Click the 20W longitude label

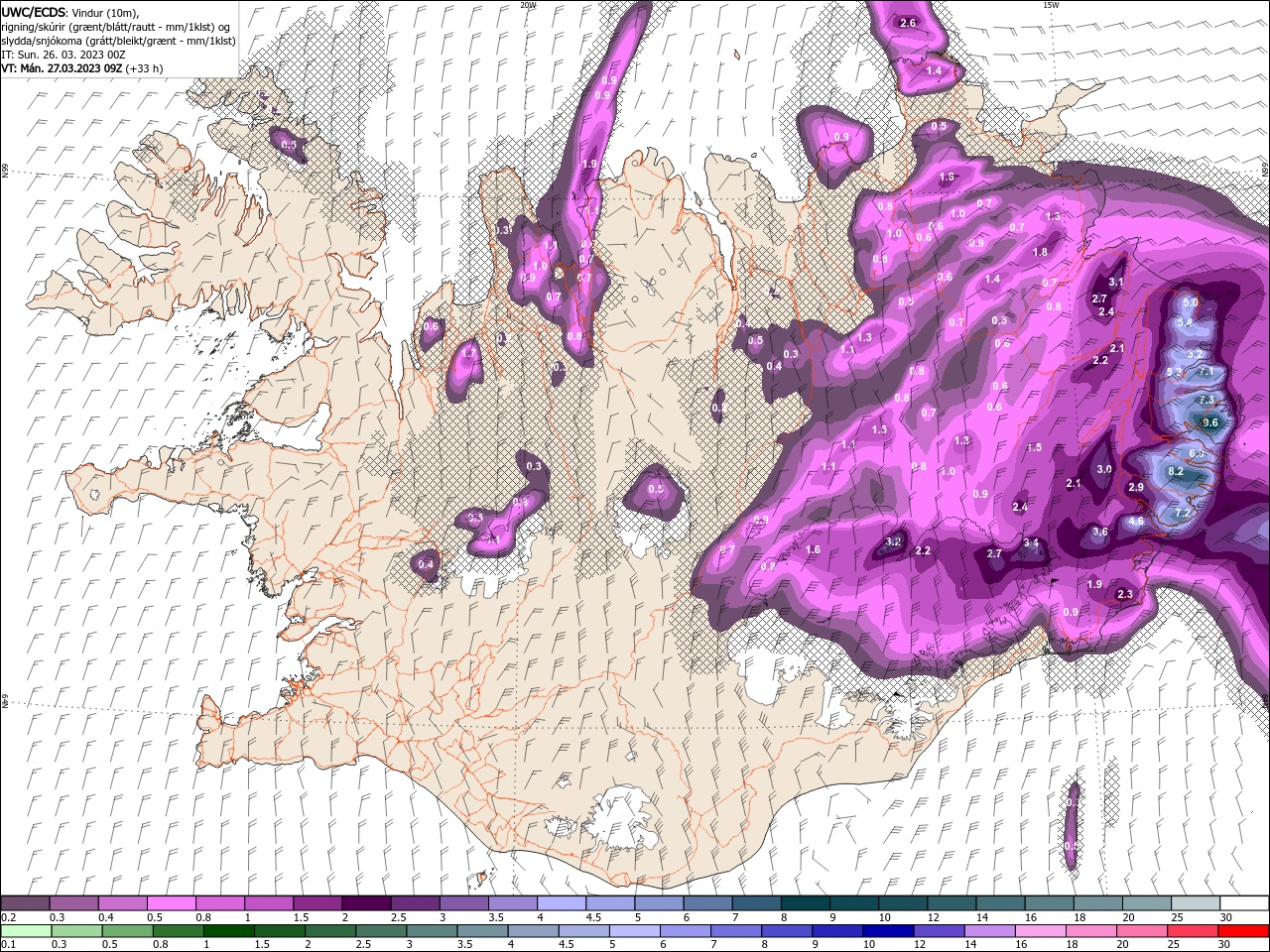tap(528, 5)
